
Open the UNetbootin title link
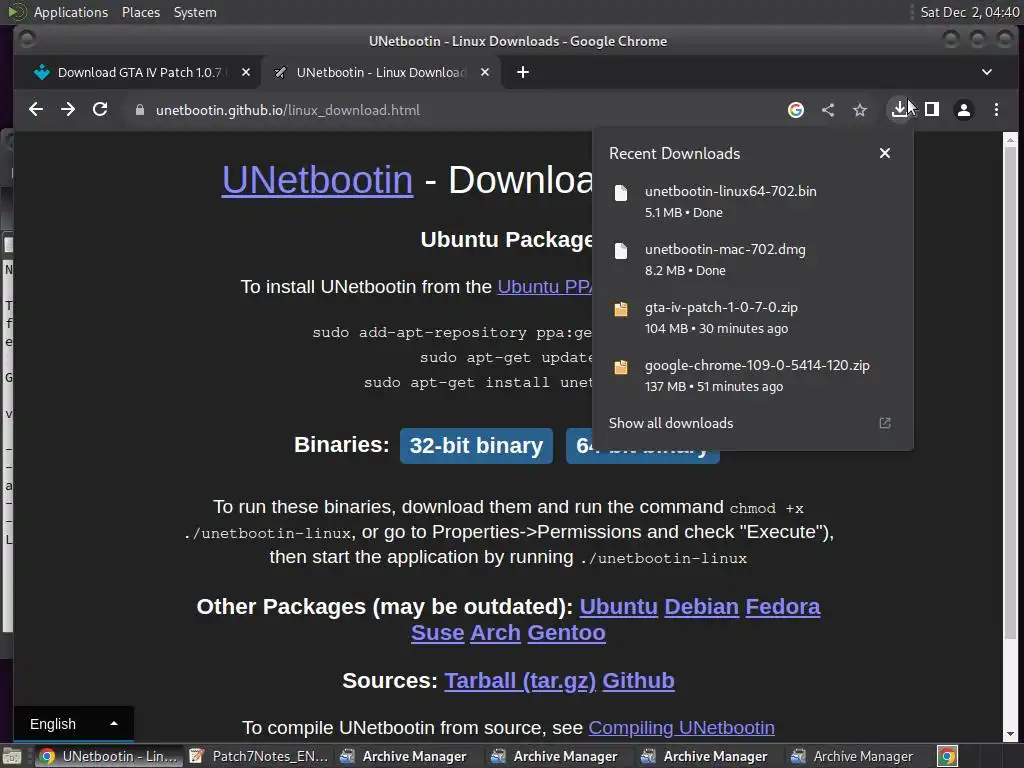[317, 180]
